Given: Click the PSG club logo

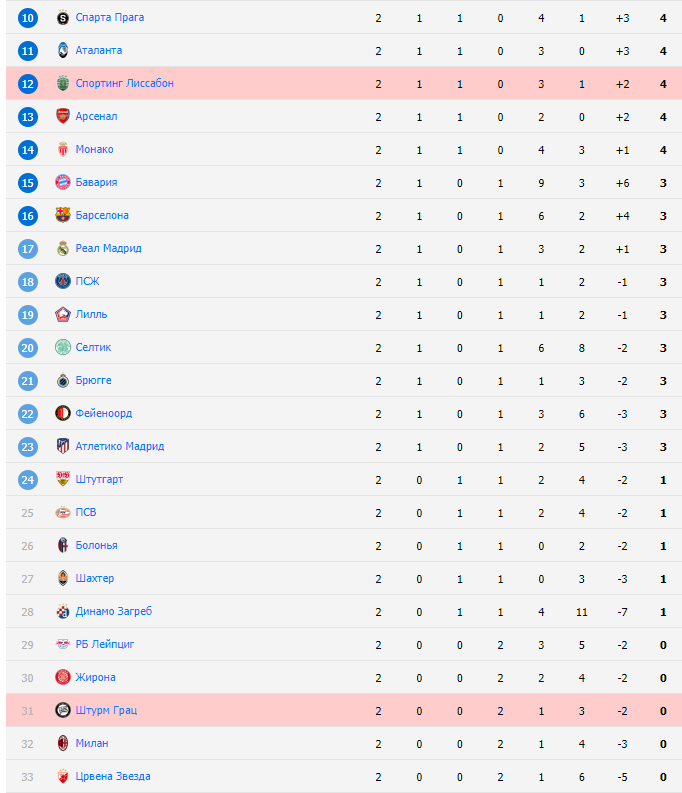Looking at the screenshot, I should click(x=63, y=282).
